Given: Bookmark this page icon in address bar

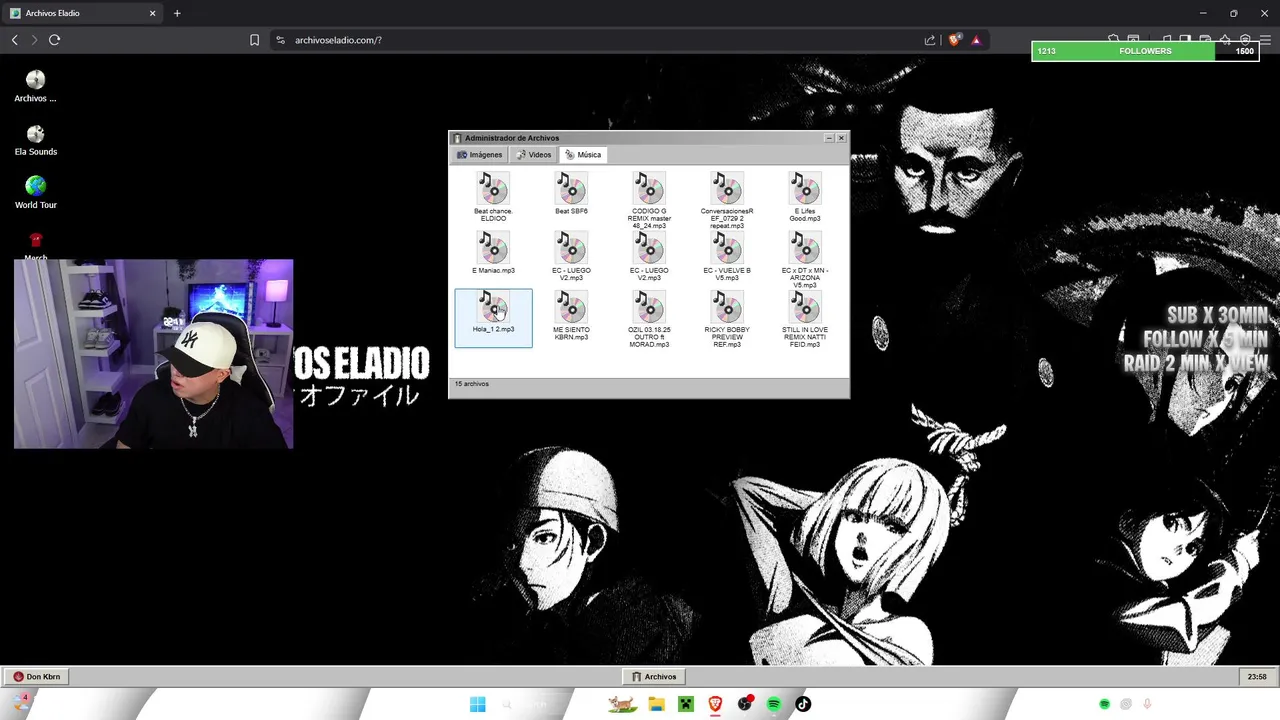Looking at the screenshot, I should coord(254,40).
